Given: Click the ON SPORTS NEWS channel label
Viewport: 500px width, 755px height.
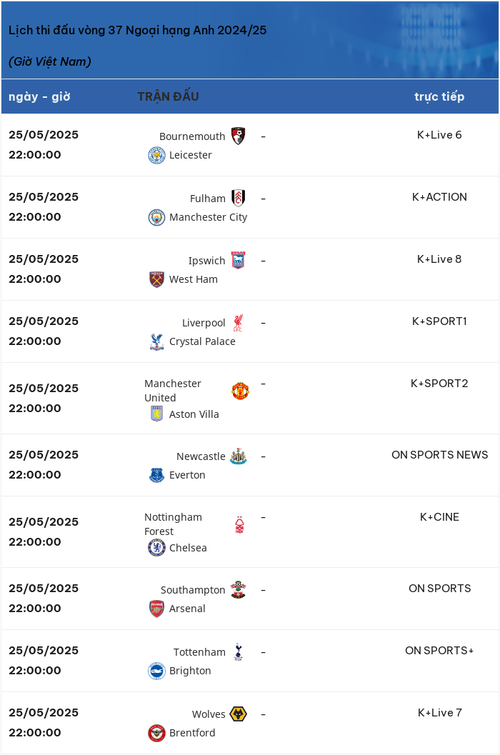Looking at the screenshot, I should [x=439, y=455].
